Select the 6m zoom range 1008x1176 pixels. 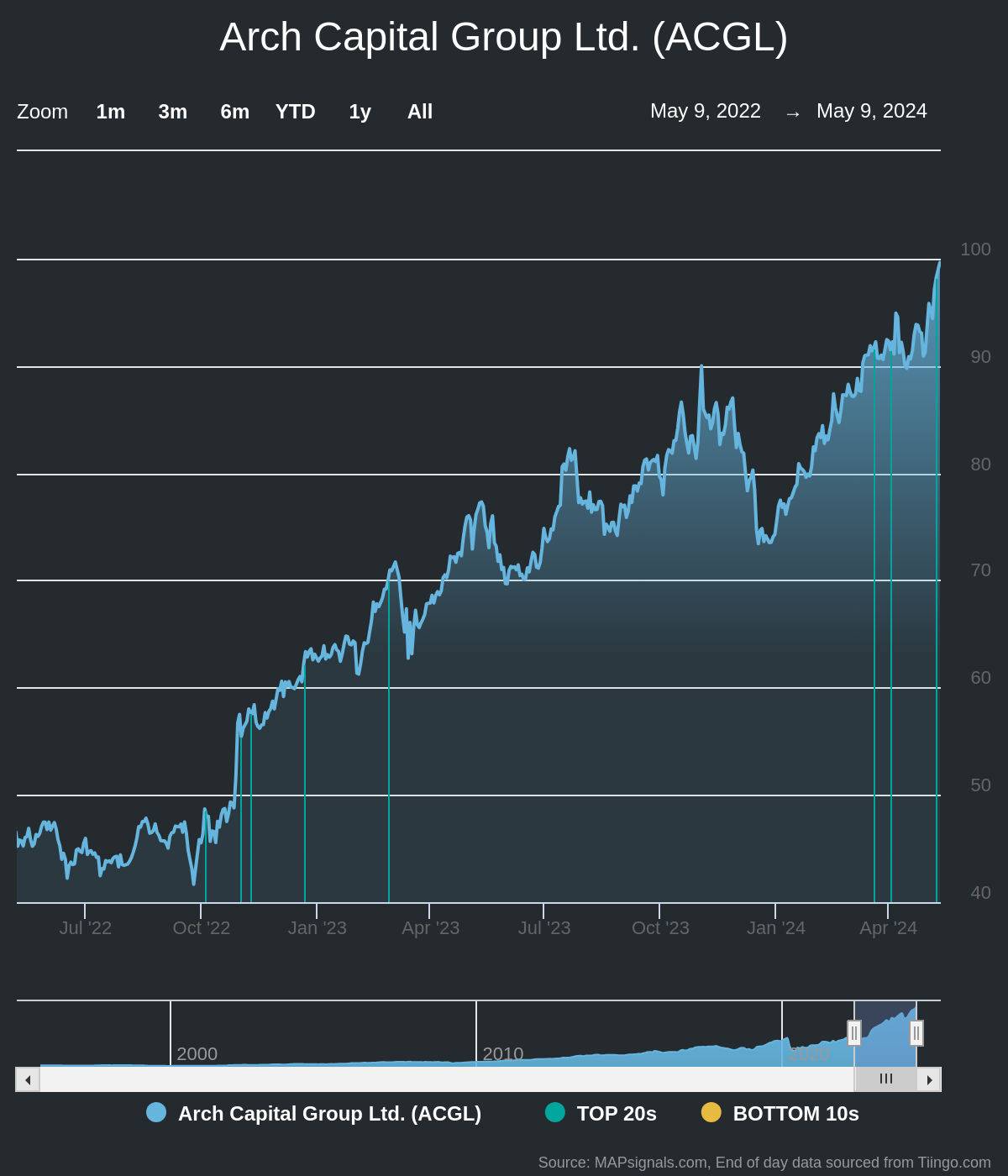(x=235, y=112)
